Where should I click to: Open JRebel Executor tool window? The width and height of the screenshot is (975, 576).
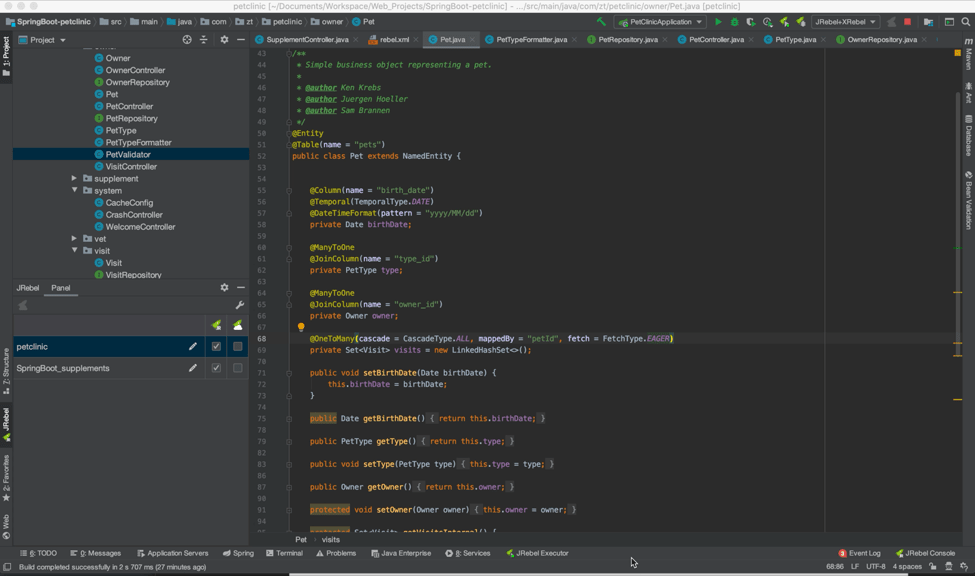coord(537,553)
